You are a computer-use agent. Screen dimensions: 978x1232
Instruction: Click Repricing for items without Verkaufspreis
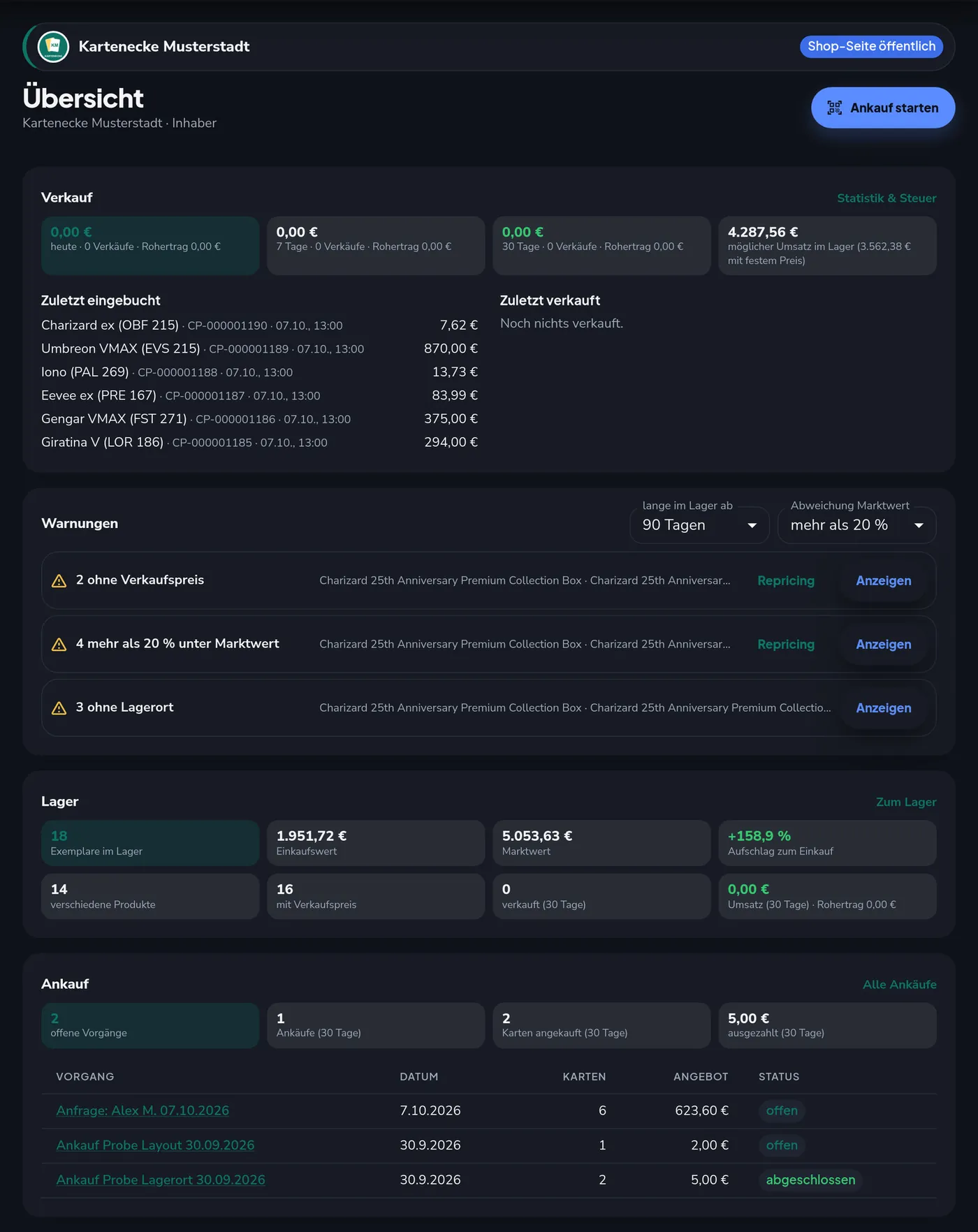pyautogui.click(x=786, y=581)
